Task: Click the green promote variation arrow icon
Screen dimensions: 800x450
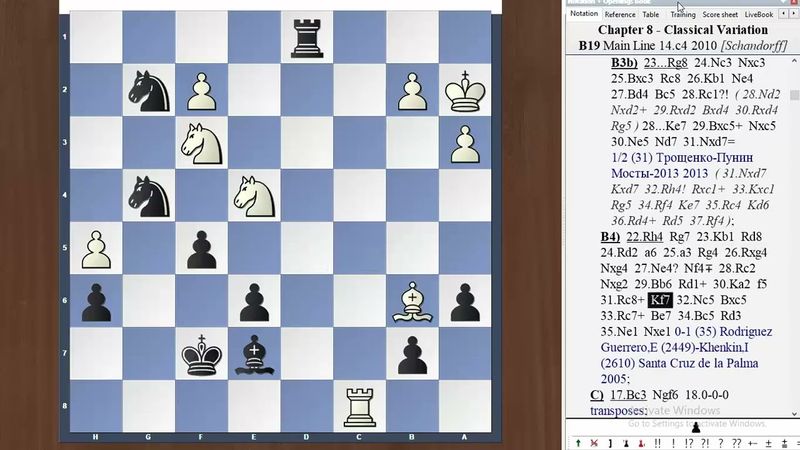Action: coord(578,441)
